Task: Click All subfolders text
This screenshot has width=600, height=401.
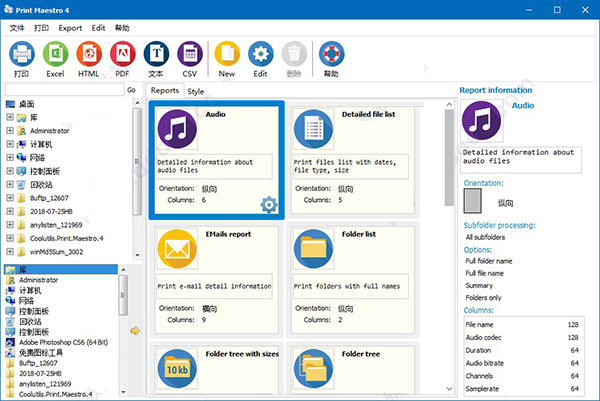Action: 485,237
